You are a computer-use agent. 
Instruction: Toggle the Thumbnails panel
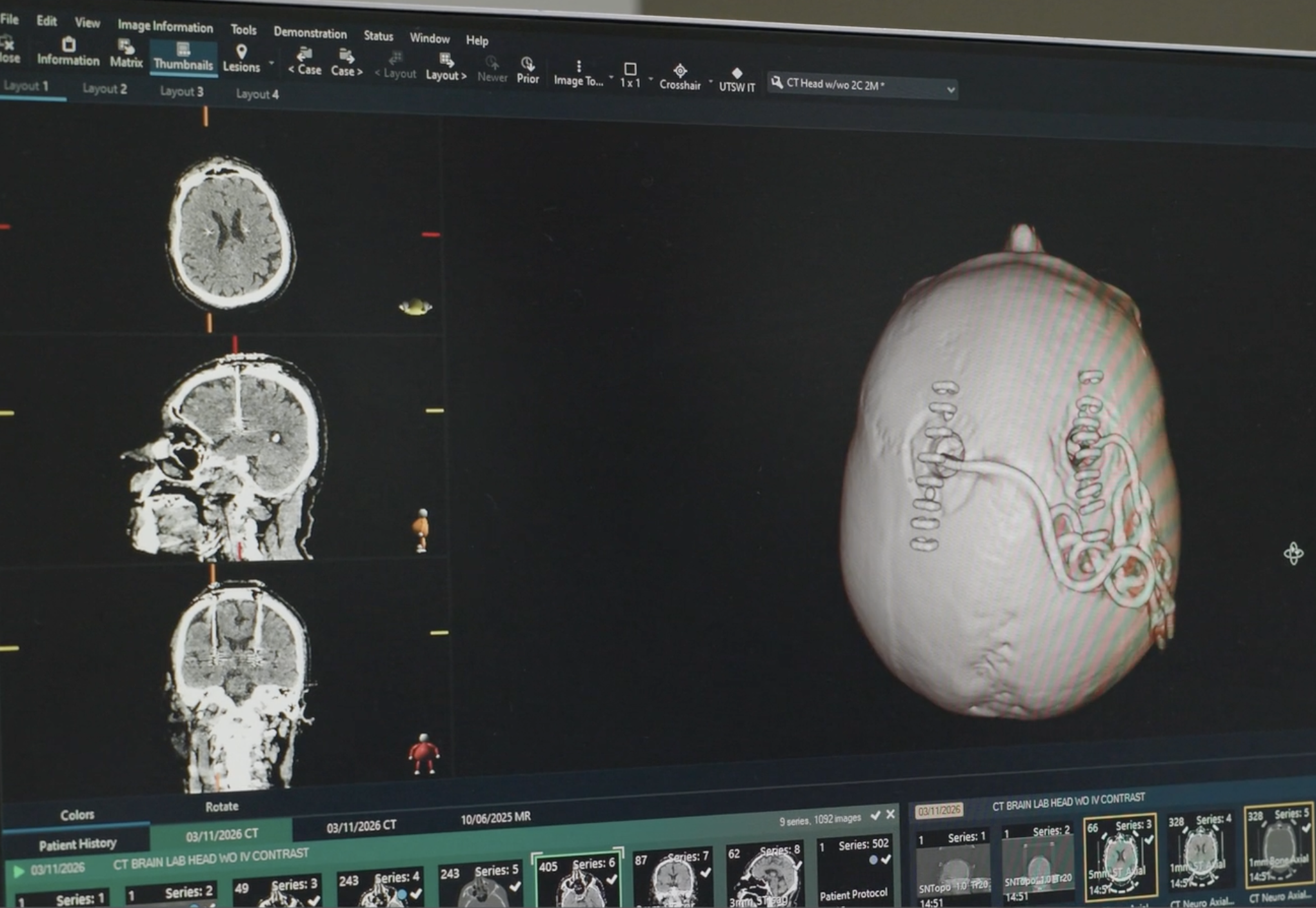pyautogui.click(x=183, y=56)
